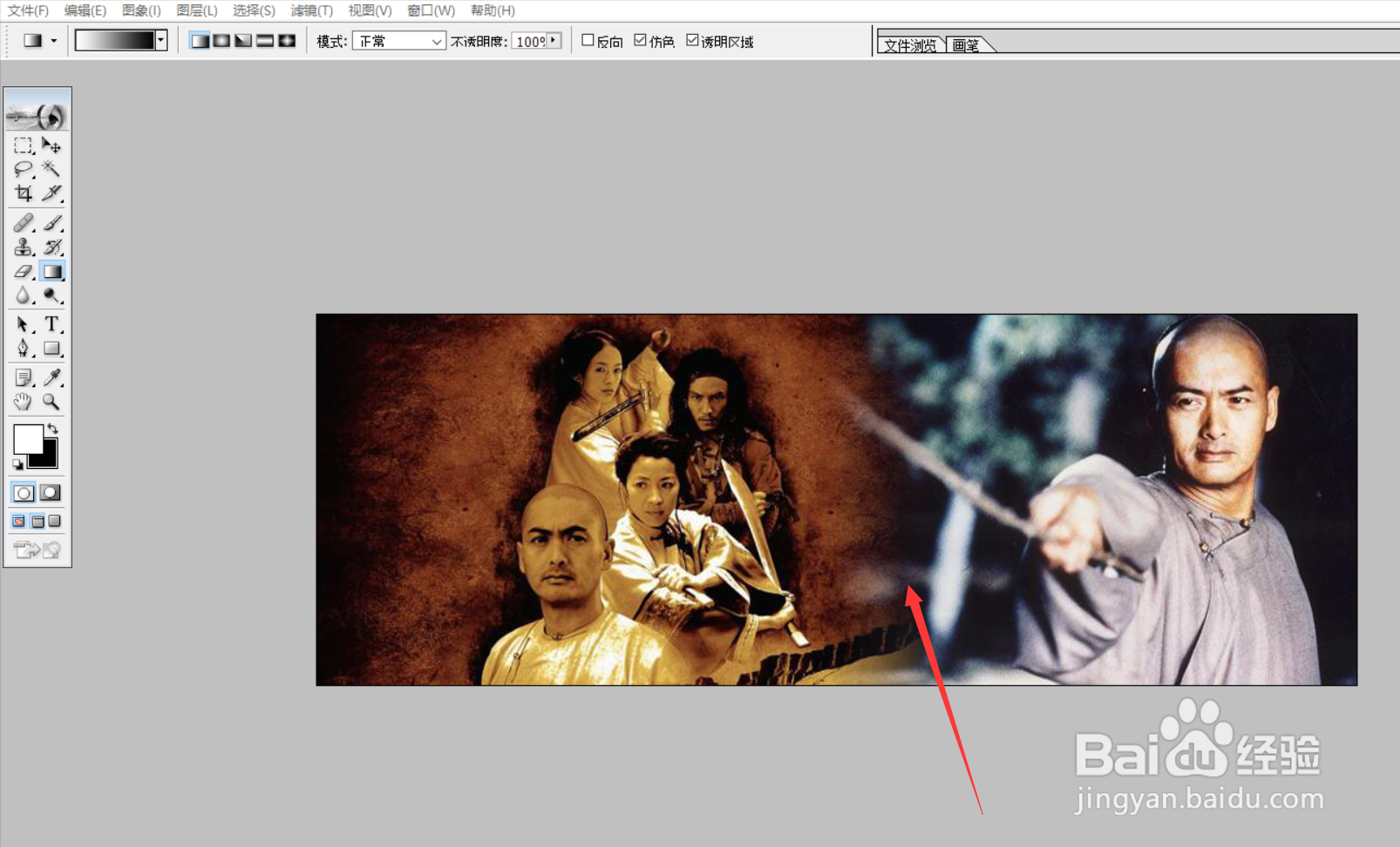Choose Angle gradient style
1400x847 pixels.
tap(243, 41)
